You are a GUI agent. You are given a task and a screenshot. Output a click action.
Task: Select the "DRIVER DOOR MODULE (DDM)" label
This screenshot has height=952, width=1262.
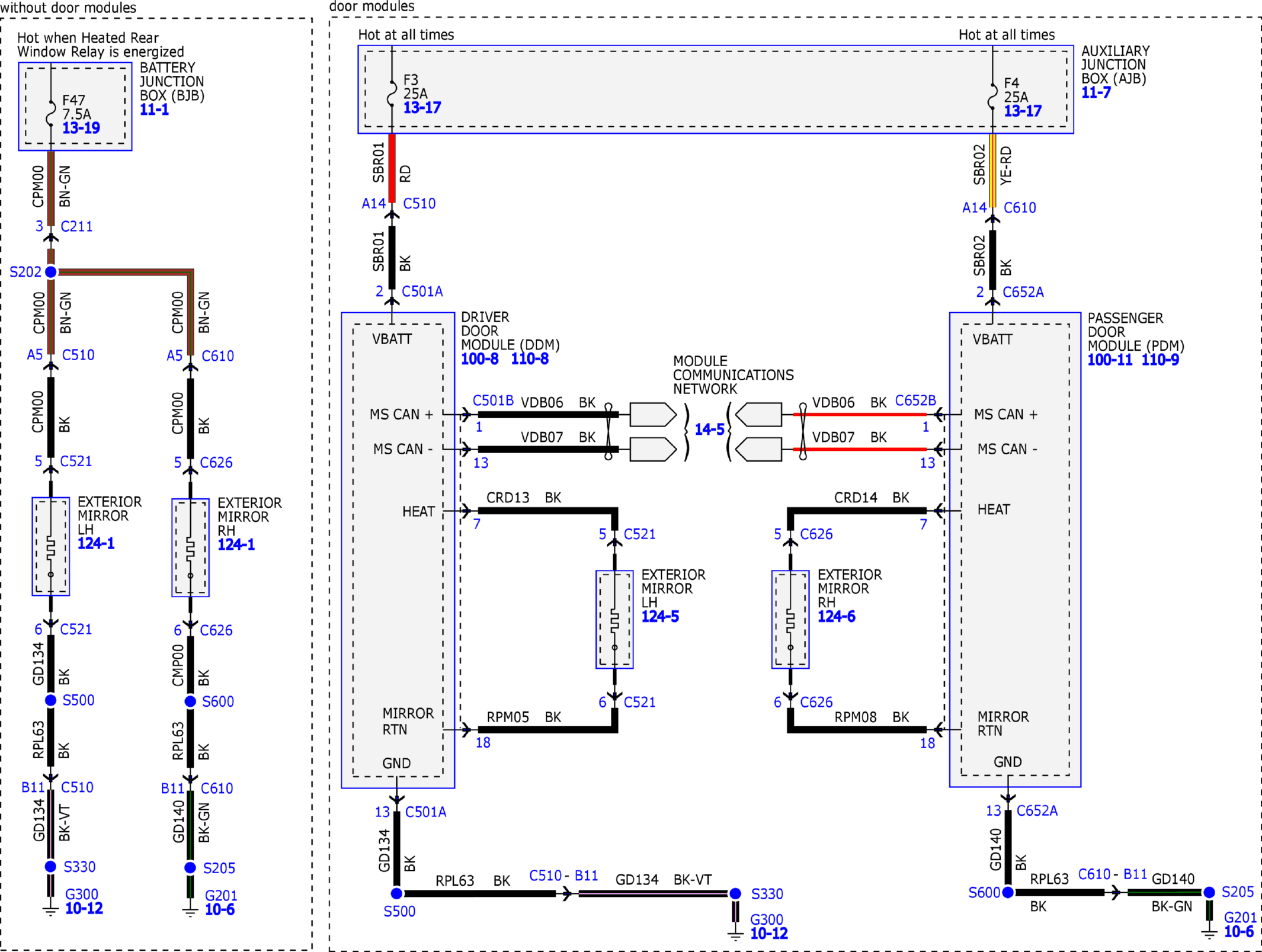[510, 331]
